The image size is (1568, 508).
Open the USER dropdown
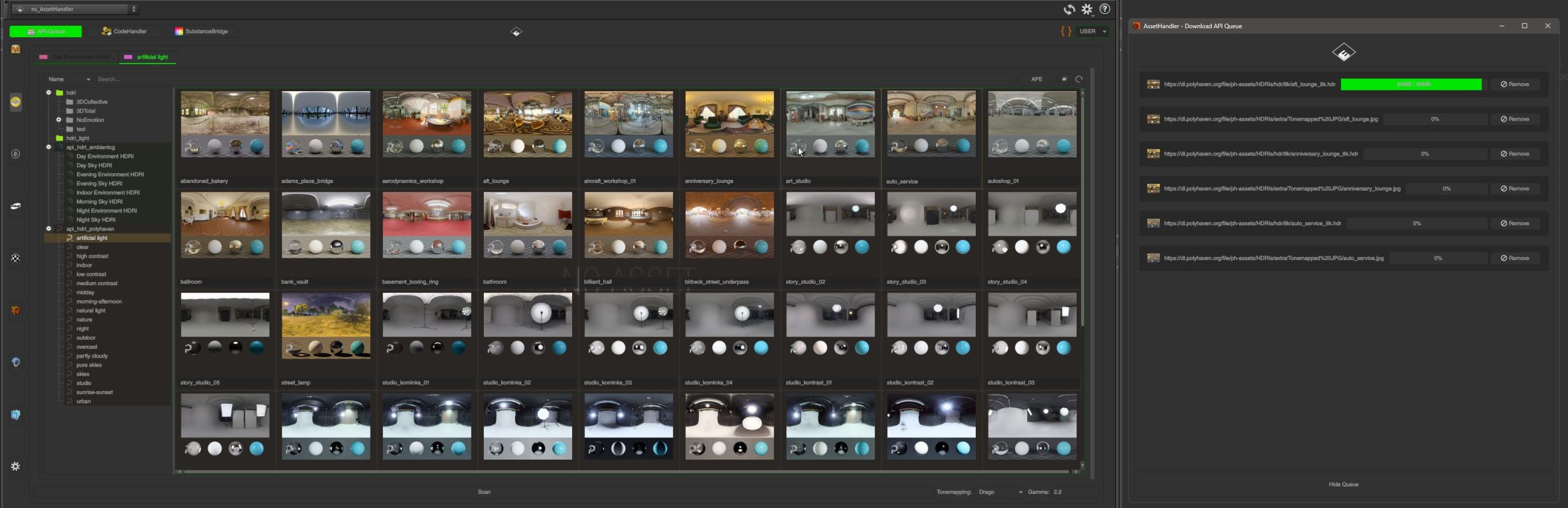pos(1093,31)
